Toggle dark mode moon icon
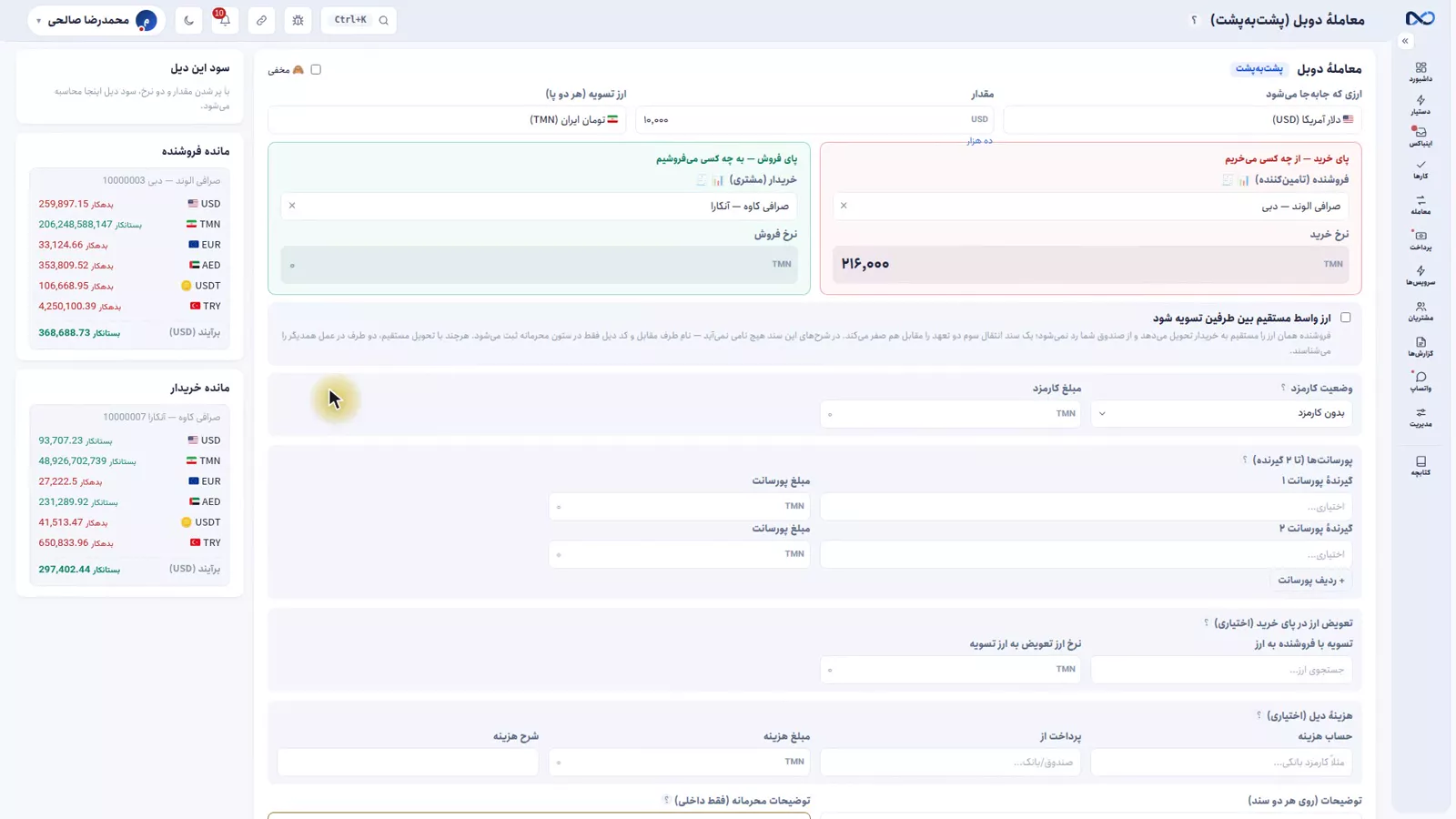 click(x=188, y=20)
